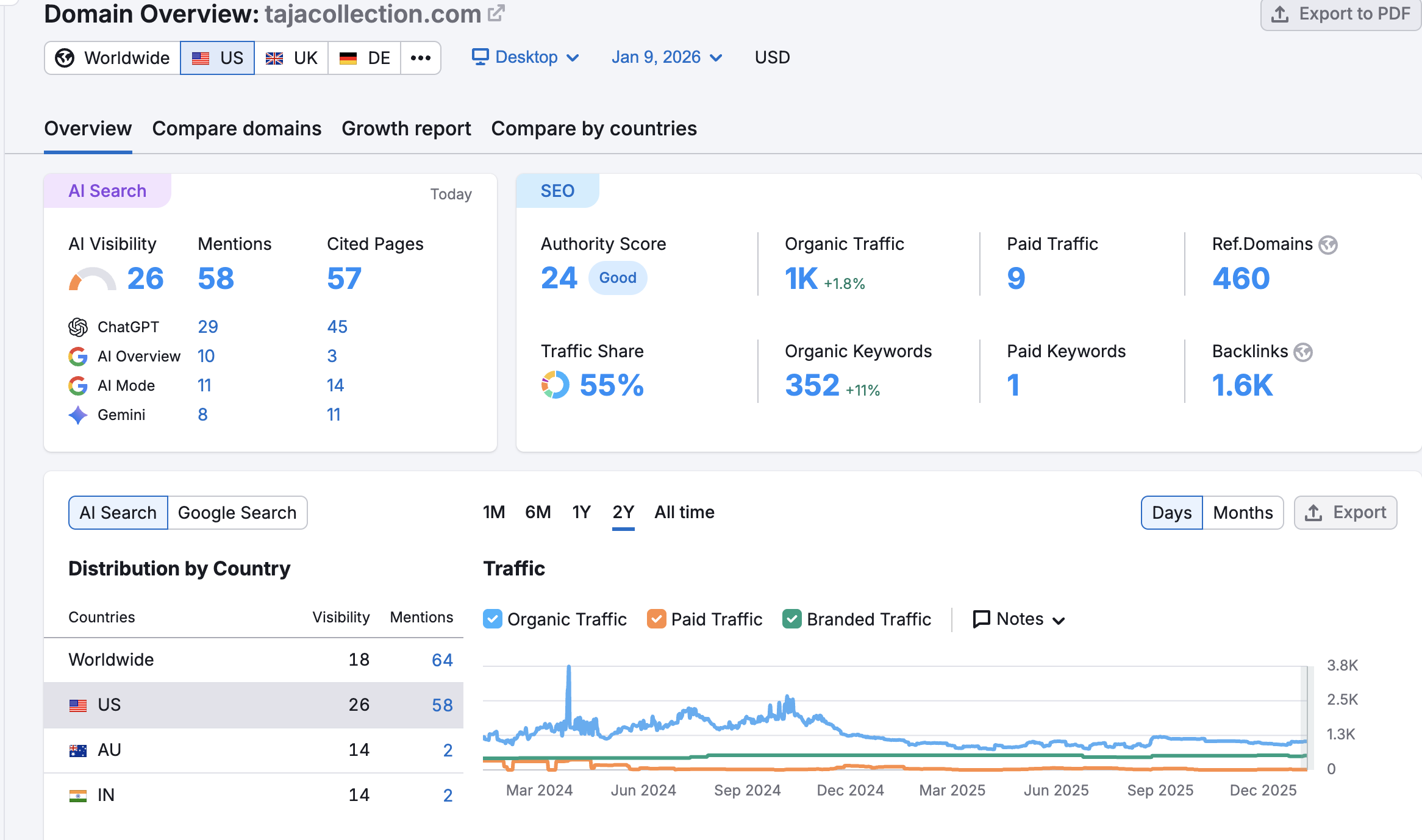Select the 1M time range
This screenshot has height=840, width=1422.
494,512
